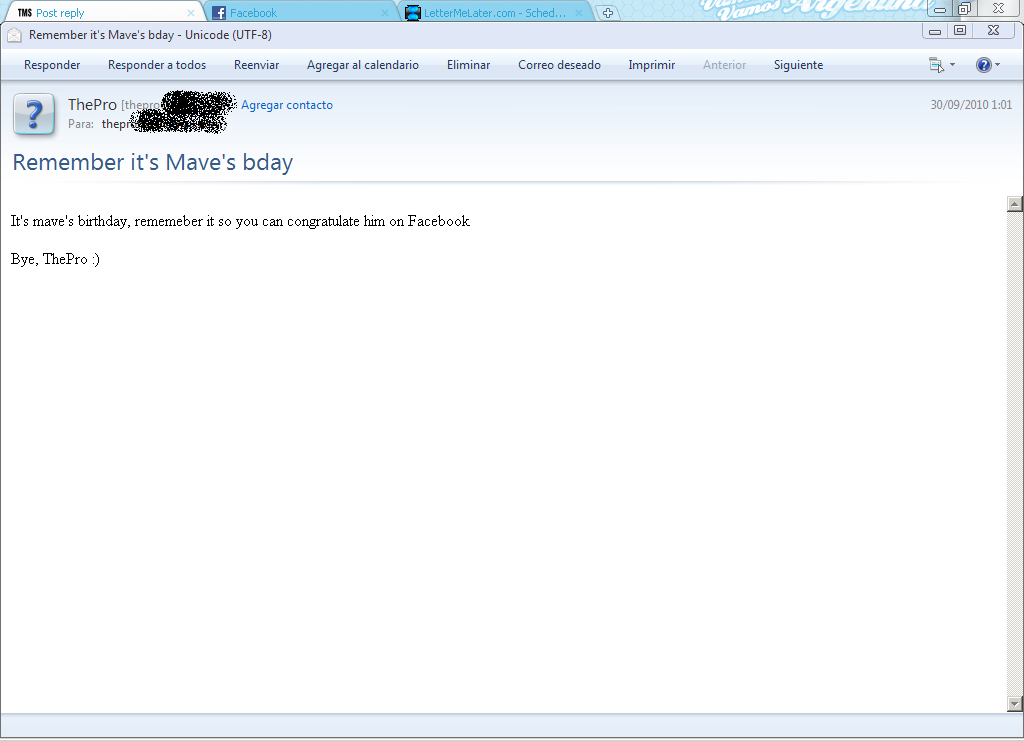Close the email message window
Viewport: 1024px width, 742px height.
click(993, 31)
